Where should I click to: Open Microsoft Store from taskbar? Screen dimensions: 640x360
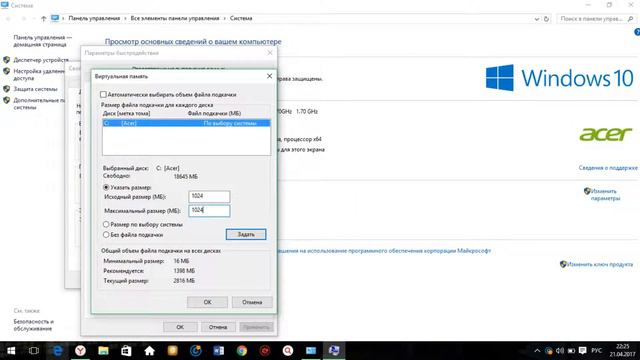[126, 351]
